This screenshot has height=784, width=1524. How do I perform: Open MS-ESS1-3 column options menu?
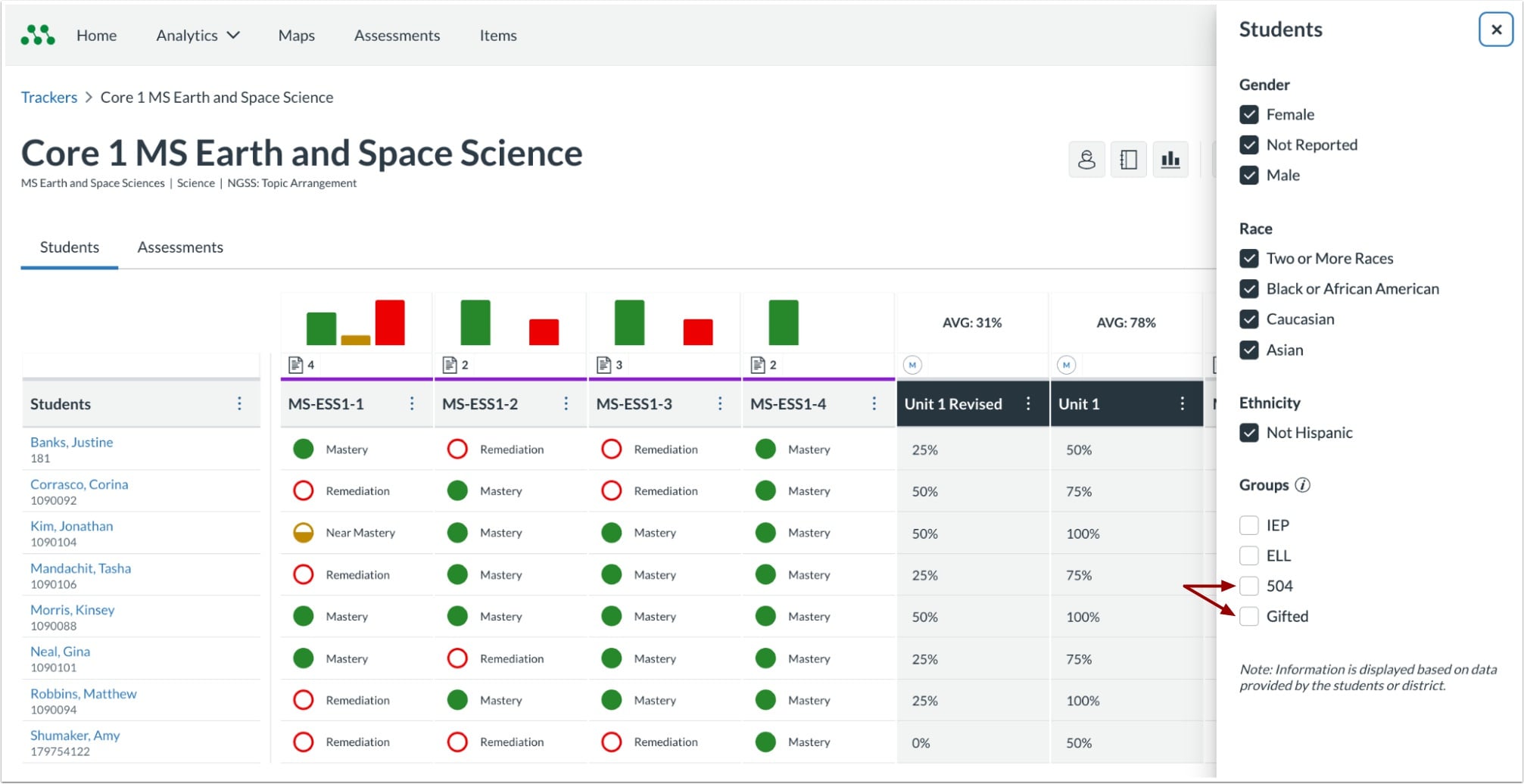pyautogui.click(x=720, y=403)
